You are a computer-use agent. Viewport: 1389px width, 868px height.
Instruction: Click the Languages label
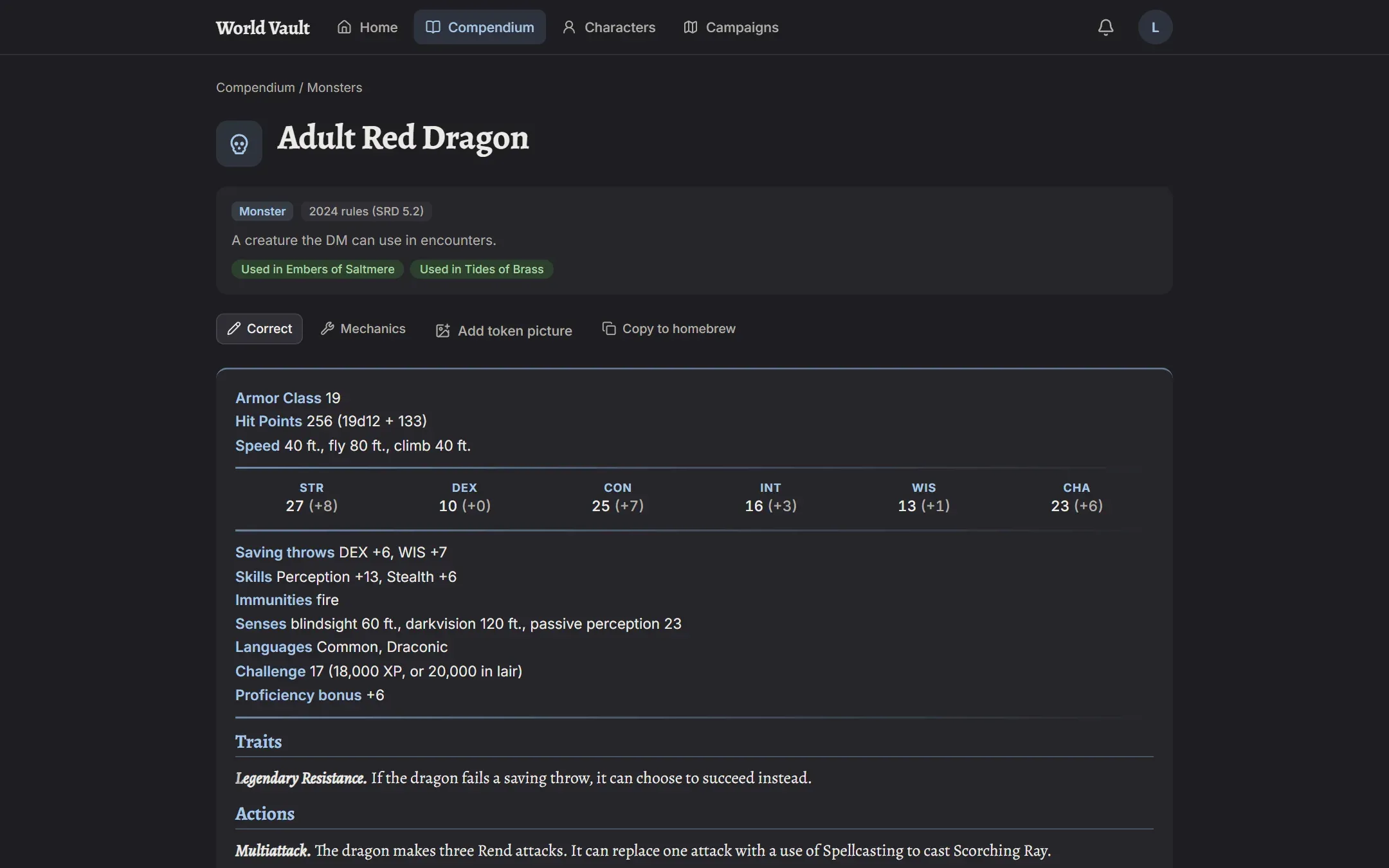(x=273, y=647)
